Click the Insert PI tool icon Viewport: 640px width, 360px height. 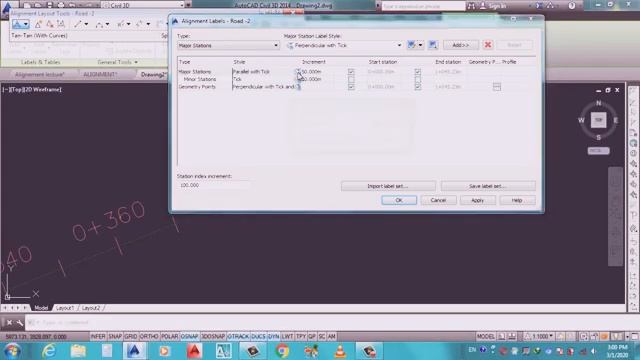pos(38,24)
